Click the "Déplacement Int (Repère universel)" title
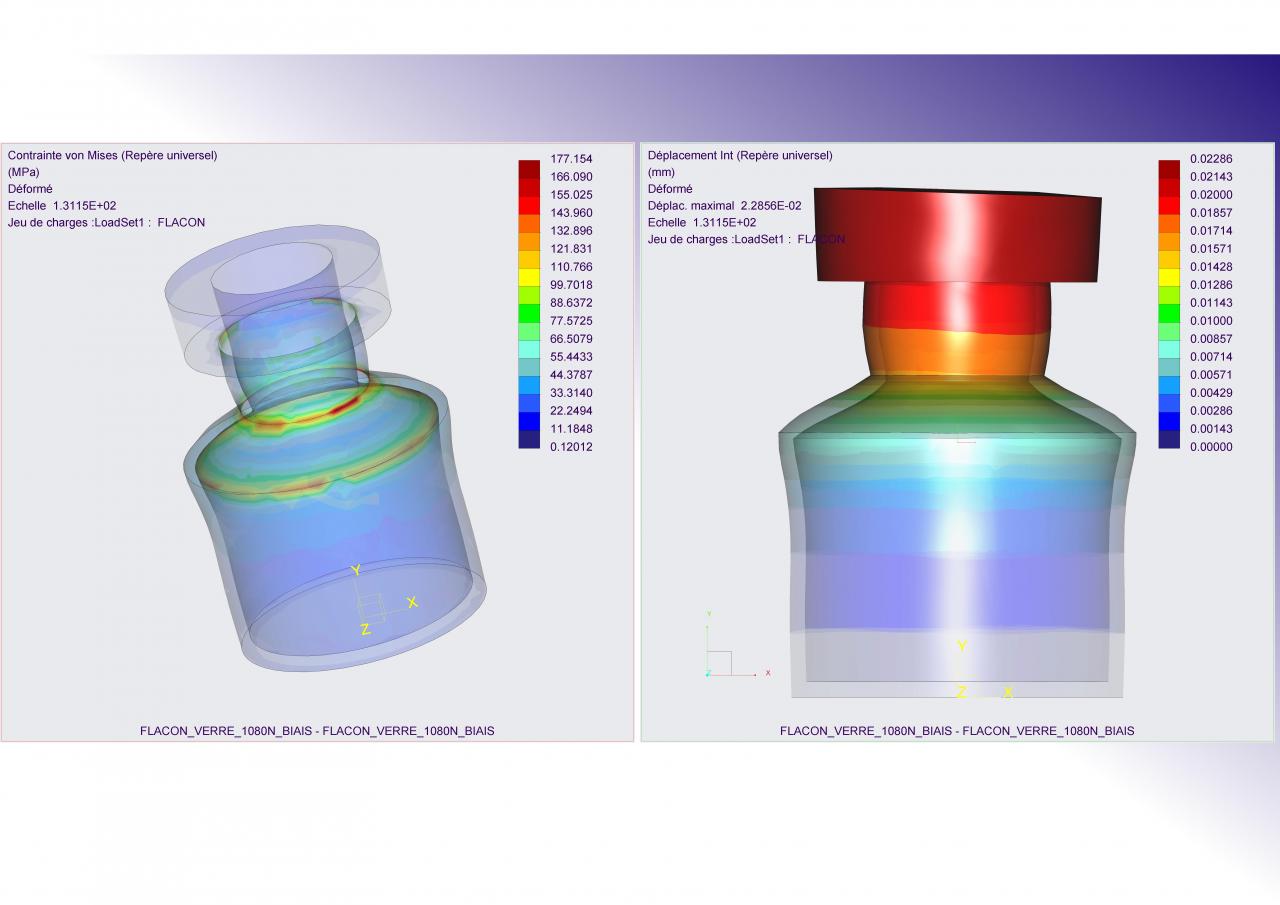This screenshot has height=905, width=1280. pyautogui.click(x=740, y=155)
